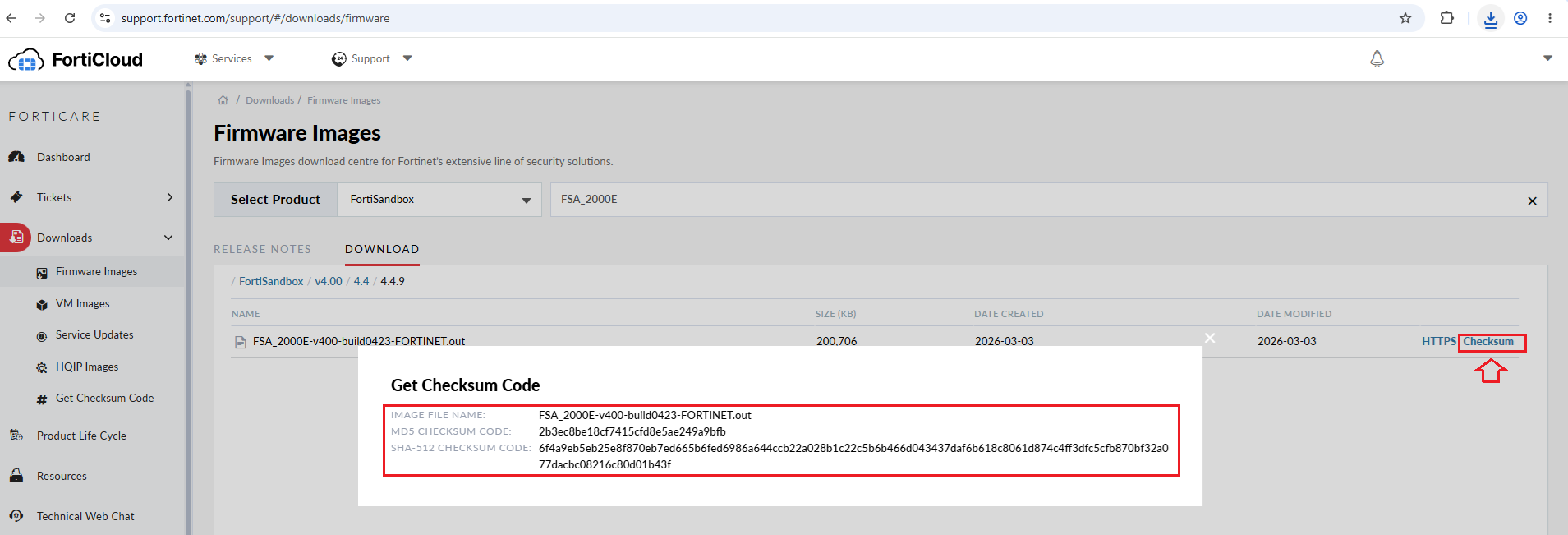Click the file icon beside FSA_2000E firmware
1568x535 pixels.
(241, 342)
